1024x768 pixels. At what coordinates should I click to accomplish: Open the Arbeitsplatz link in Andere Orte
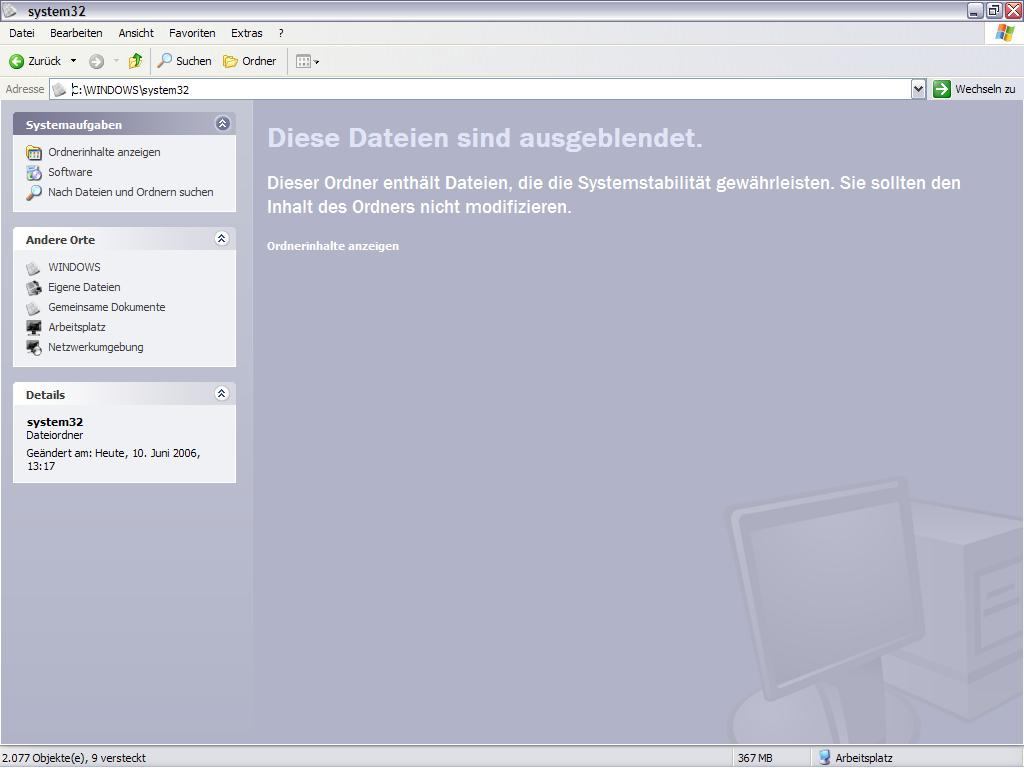pos(76,327)
